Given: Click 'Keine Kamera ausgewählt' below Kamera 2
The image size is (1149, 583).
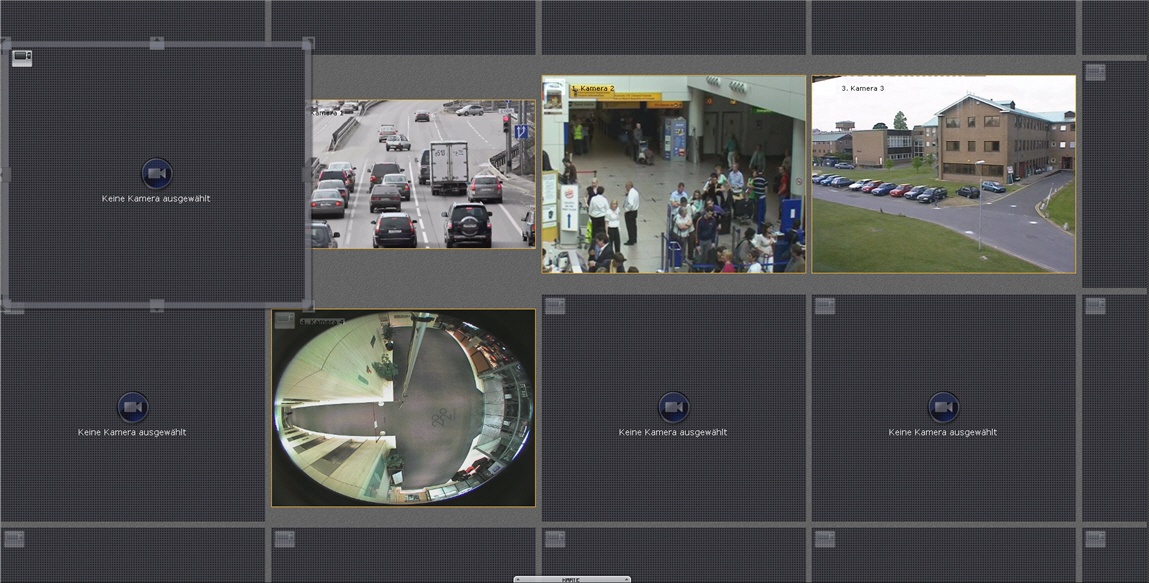Looking at the screenshot, I should click(x=673, y=432).
